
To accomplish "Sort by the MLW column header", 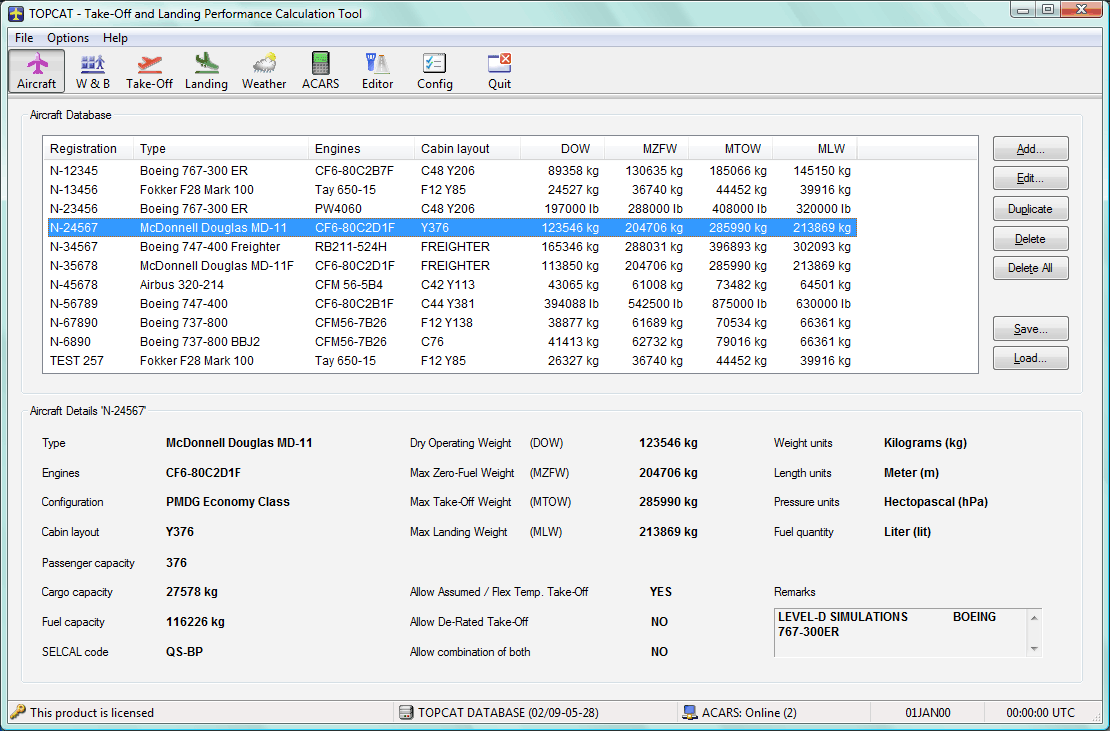I will click(x=814, y=149).
